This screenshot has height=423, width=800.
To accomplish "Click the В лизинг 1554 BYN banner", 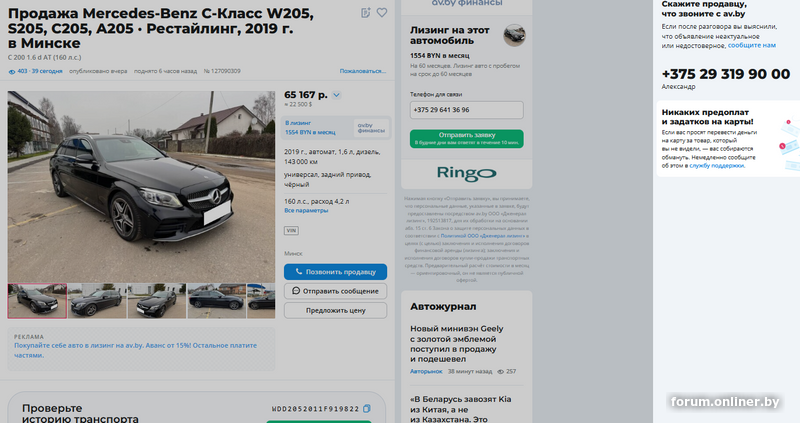I will [336, 128].
